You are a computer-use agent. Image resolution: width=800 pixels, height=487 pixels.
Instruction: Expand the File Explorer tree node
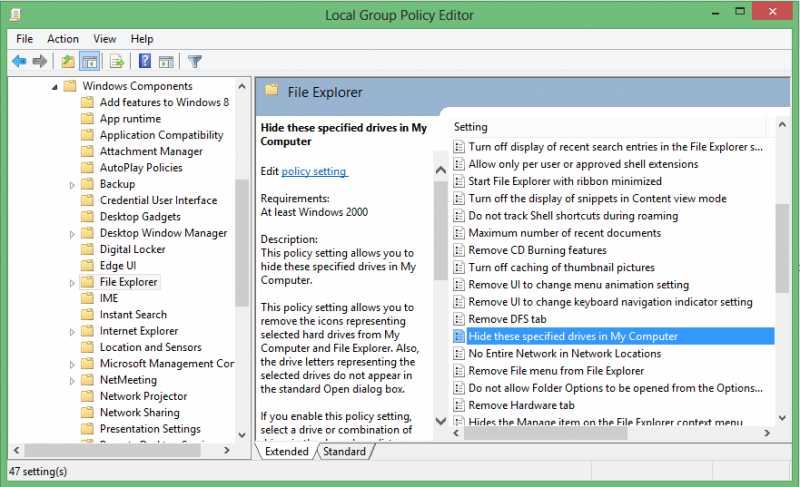pos(72,283)
